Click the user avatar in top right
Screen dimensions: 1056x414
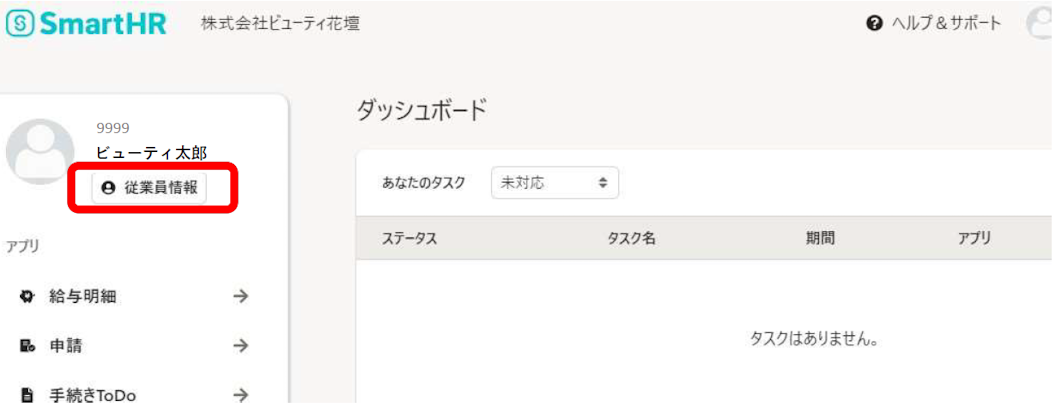(x=1041, y=24)
